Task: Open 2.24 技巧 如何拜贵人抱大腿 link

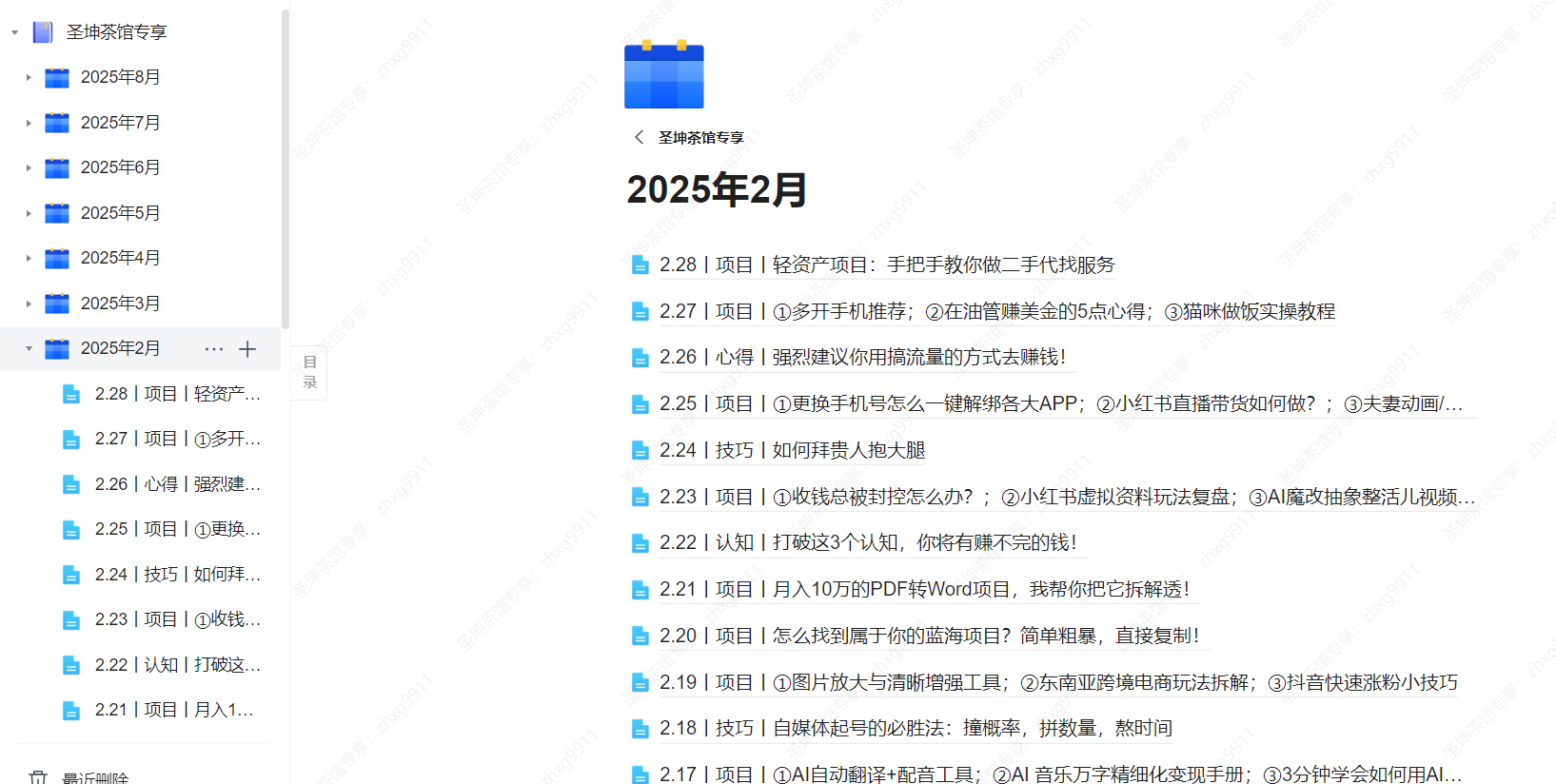Action: pyautogui.click(x=793, y=450)
